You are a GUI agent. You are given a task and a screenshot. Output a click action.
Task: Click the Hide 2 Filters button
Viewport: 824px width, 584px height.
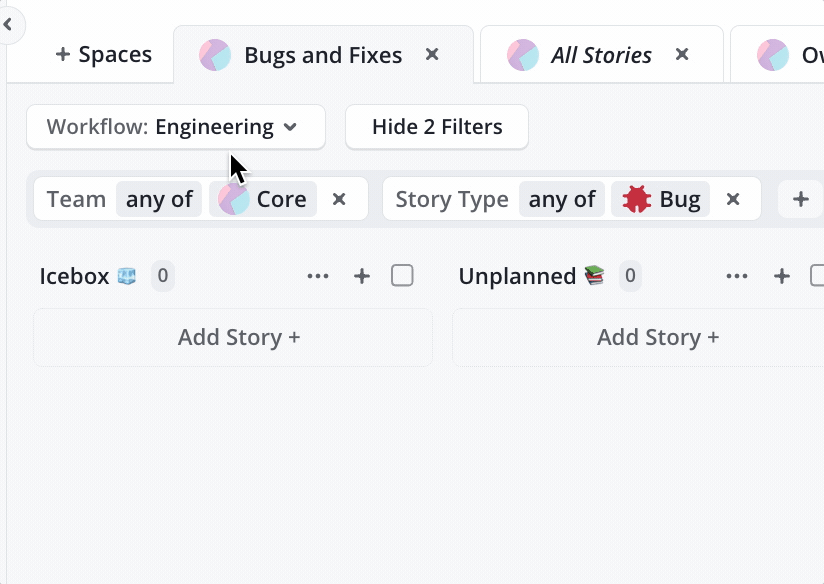tap(437, 127)
